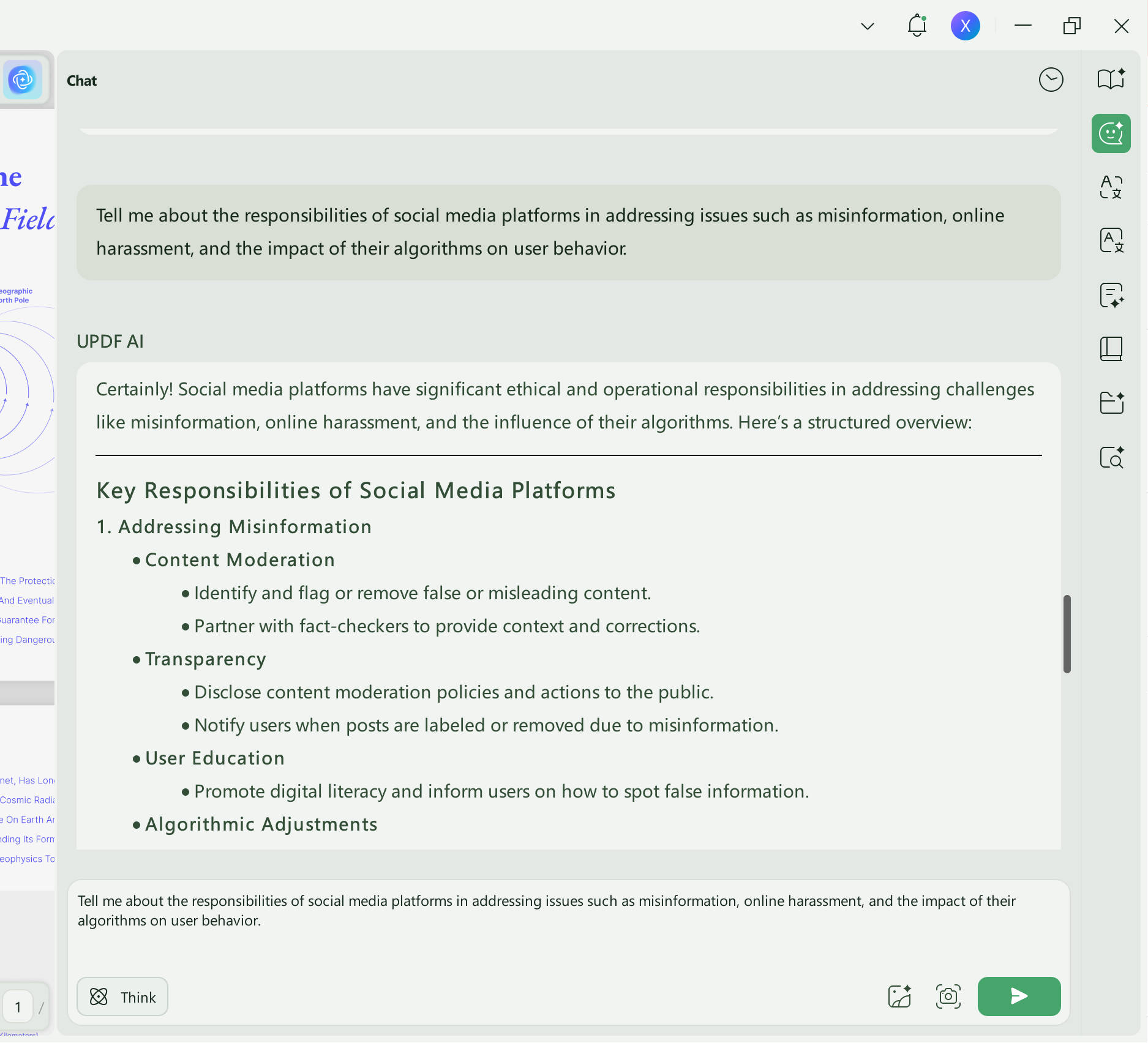Click 'Promote digital literacy' bullet text
The width and height of the screenshot is (1148, 1043).
coord(501,791)
